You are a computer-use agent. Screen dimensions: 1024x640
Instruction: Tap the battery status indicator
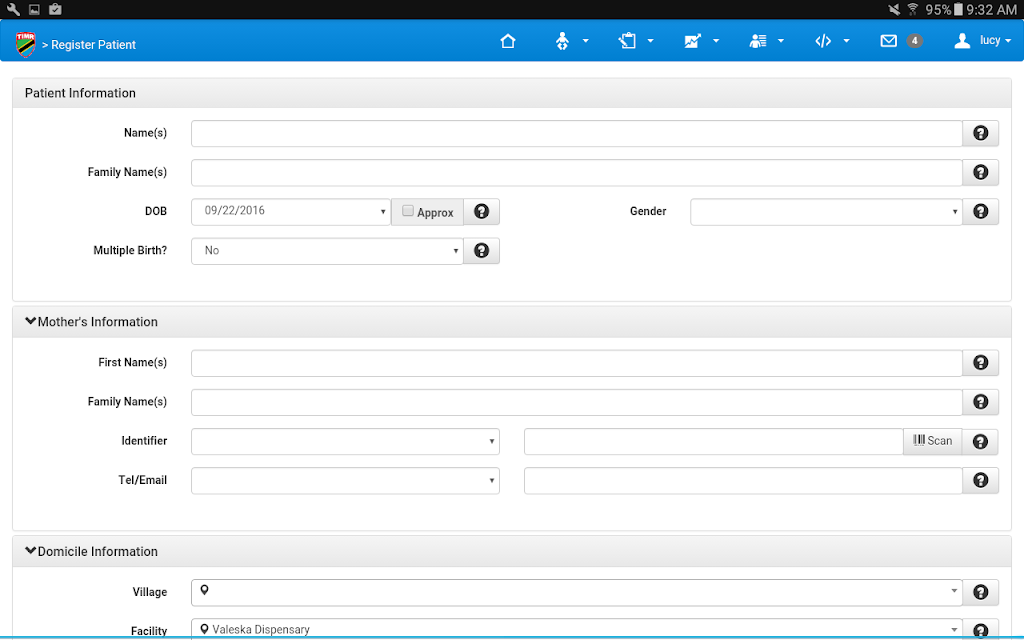pos(958,9)
